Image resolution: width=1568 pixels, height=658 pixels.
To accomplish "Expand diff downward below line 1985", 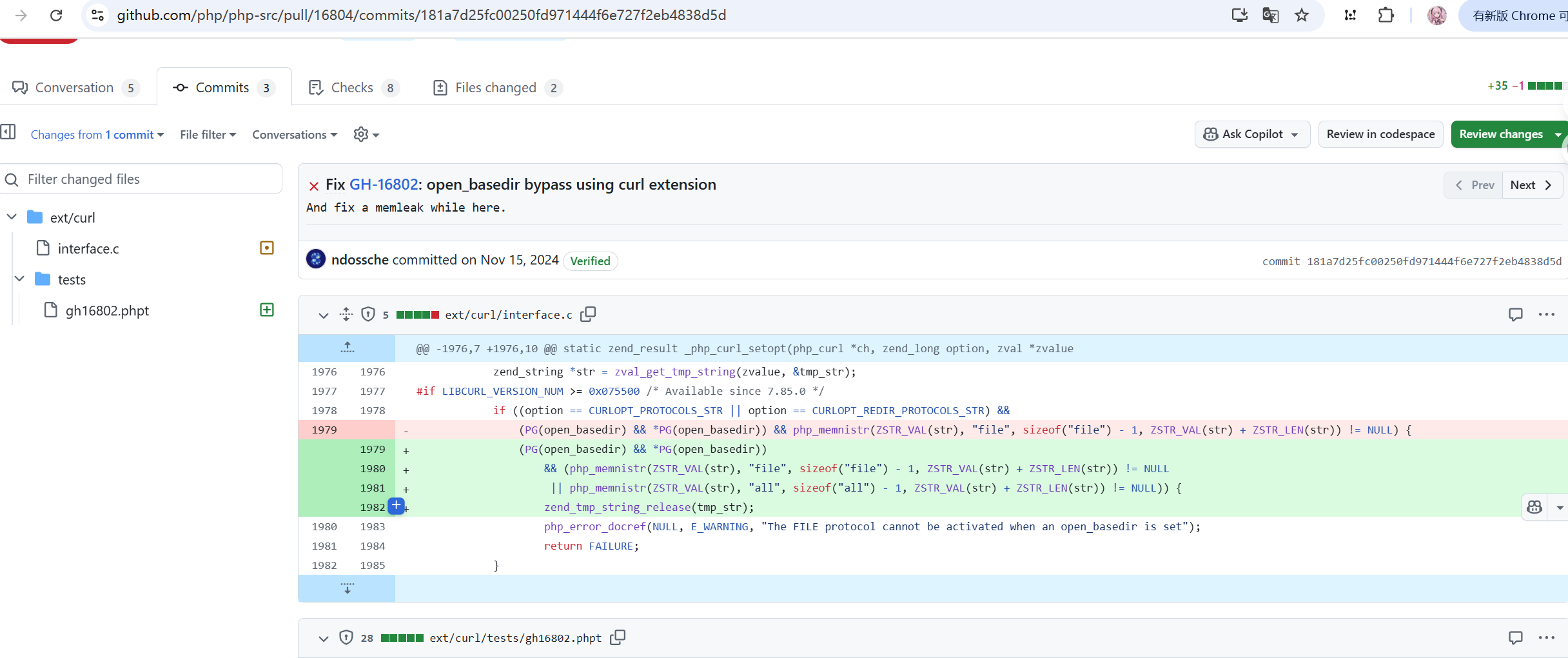I will tap(347, 588).
